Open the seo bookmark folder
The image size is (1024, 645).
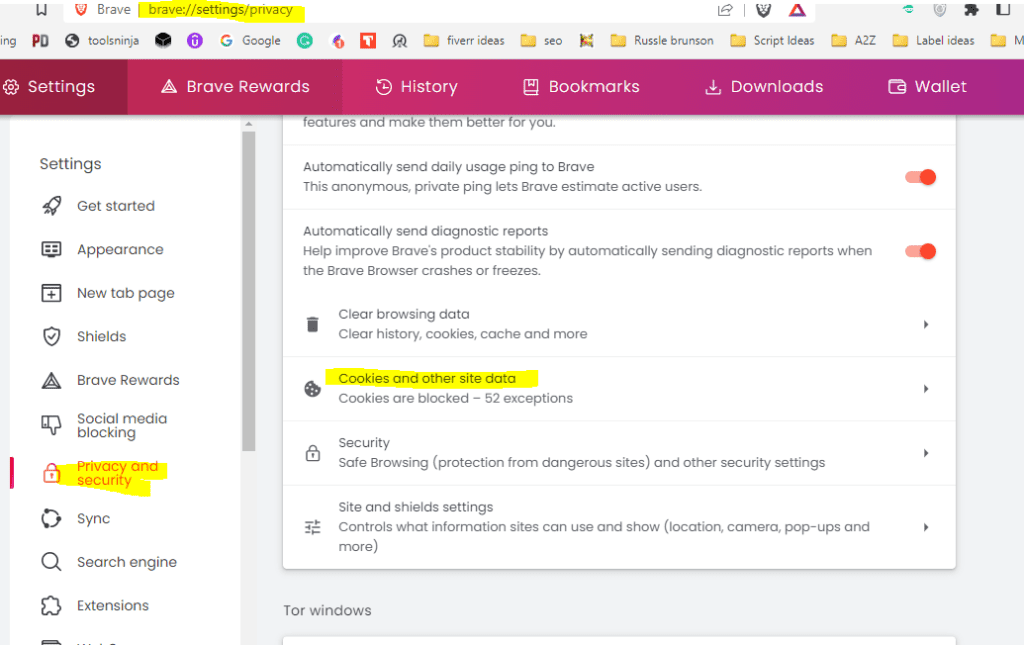(x=541, y=40)
